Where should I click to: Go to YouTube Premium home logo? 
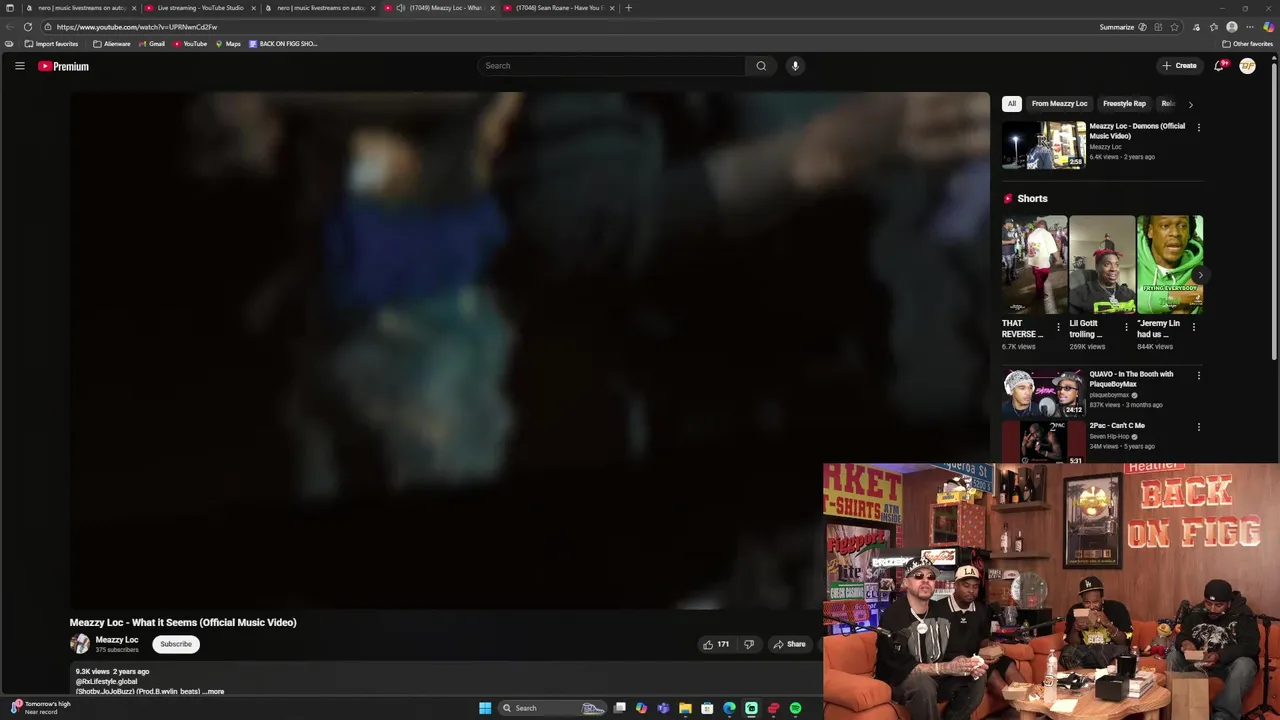tap(63, 66)
